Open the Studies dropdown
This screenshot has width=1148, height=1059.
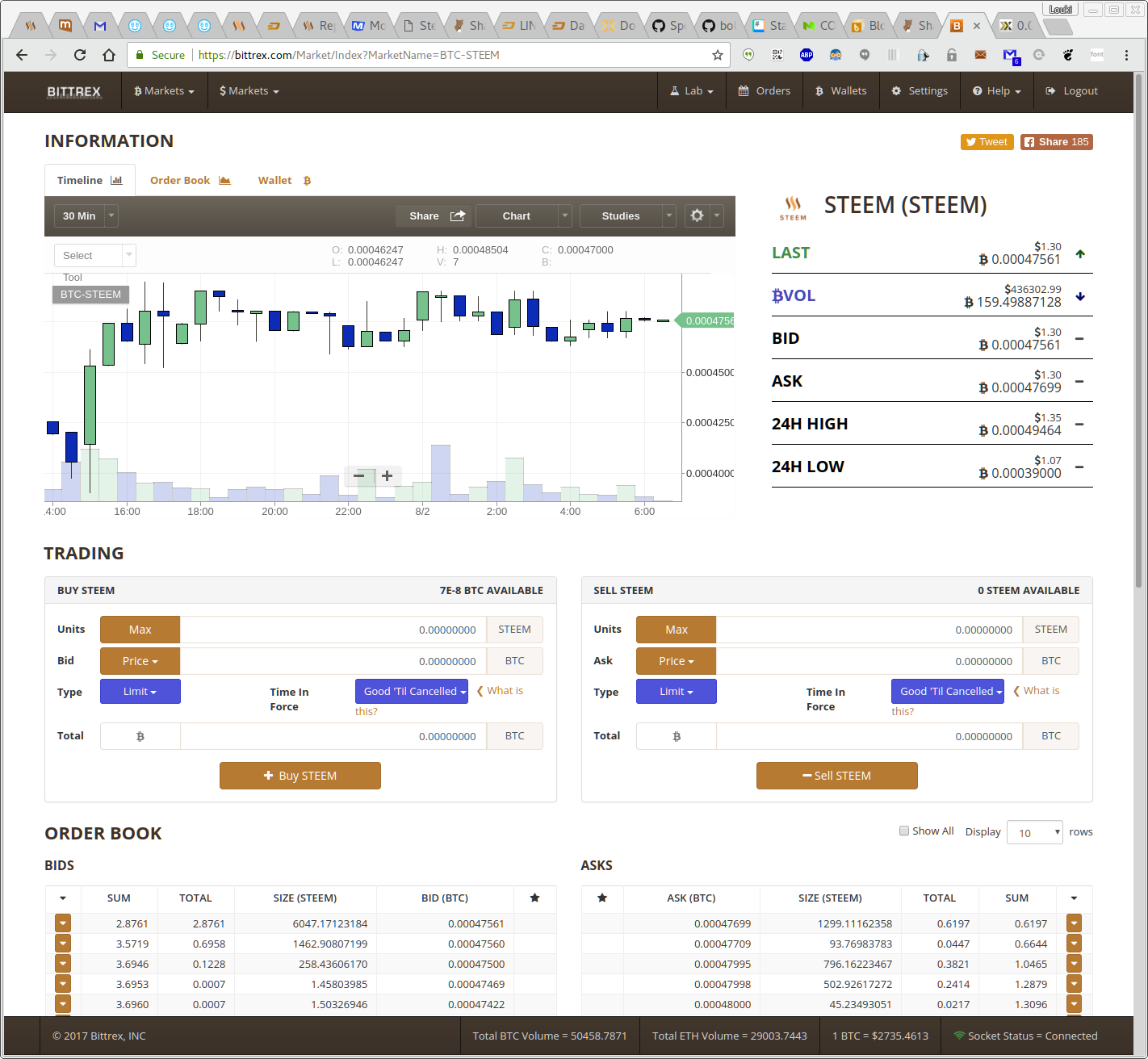click(x=627, y=216)
